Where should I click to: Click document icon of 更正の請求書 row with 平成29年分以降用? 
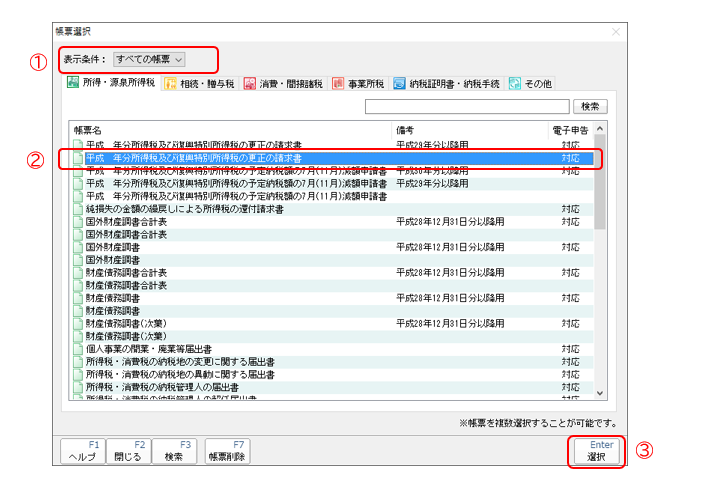coord(78,145)
